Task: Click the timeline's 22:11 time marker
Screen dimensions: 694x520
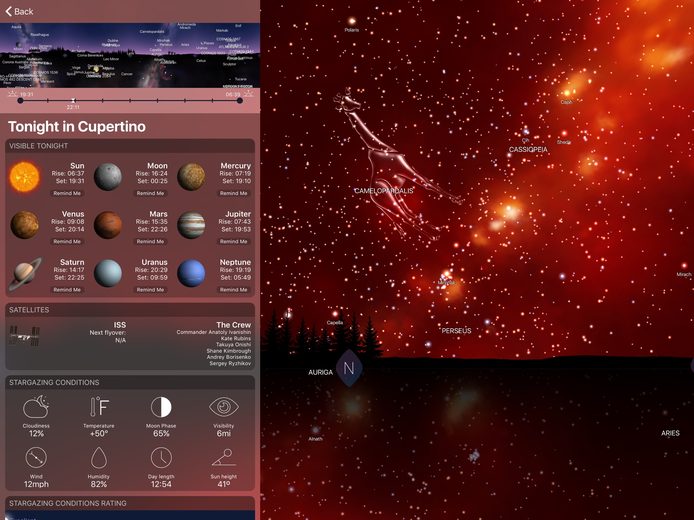Action: [x=73, y=101]
